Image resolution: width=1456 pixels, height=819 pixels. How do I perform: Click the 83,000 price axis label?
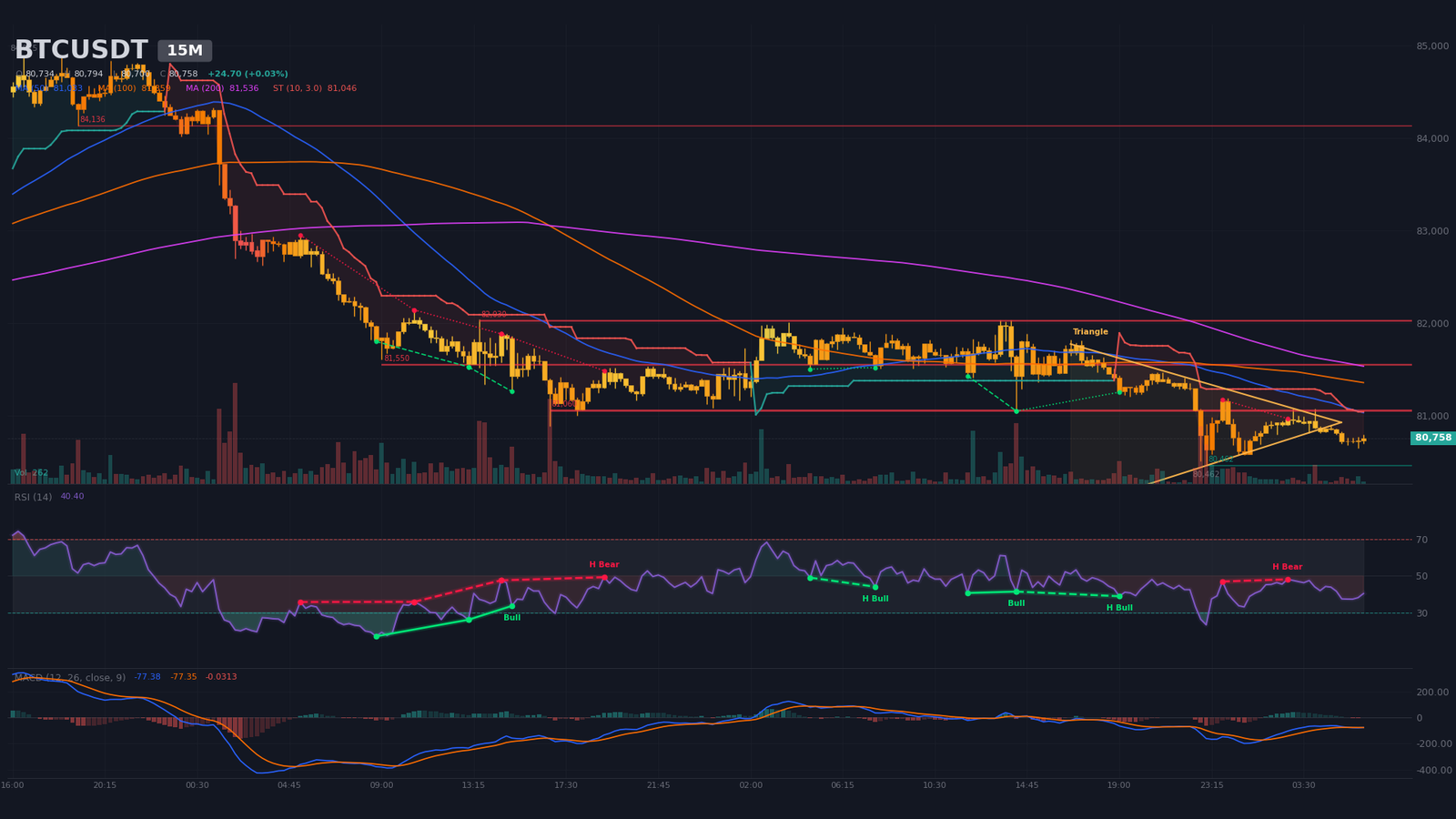click(1432, 231)
